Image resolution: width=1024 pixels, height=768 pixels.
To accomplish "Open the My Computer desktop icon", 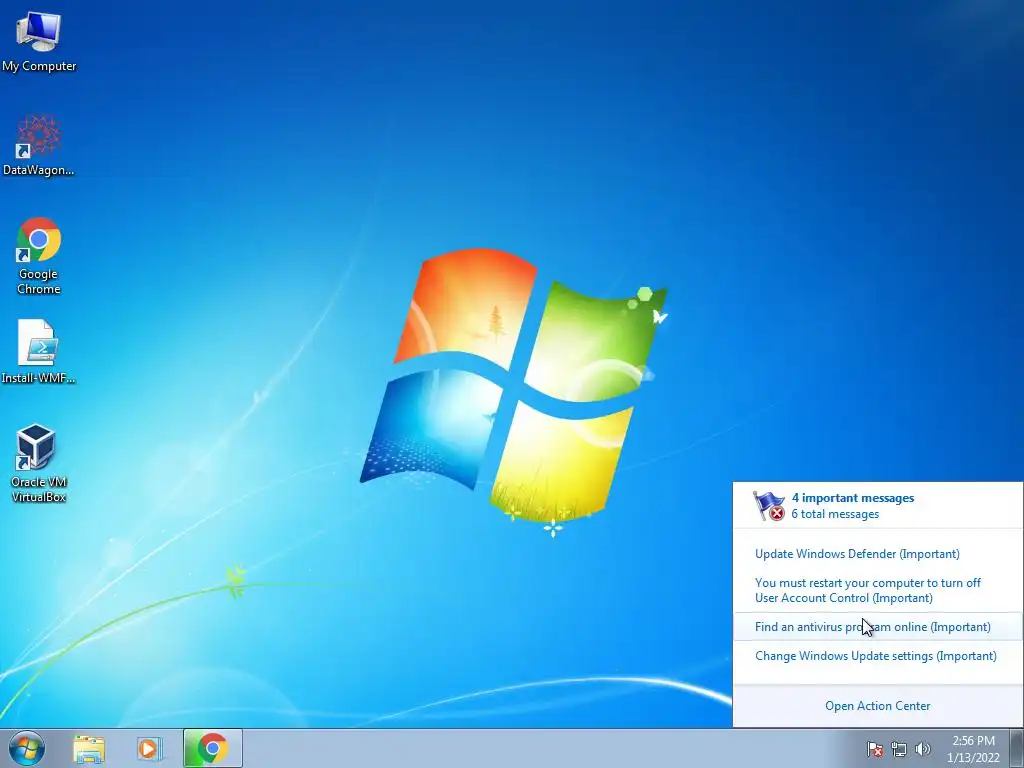I will [x=39, y=42].
